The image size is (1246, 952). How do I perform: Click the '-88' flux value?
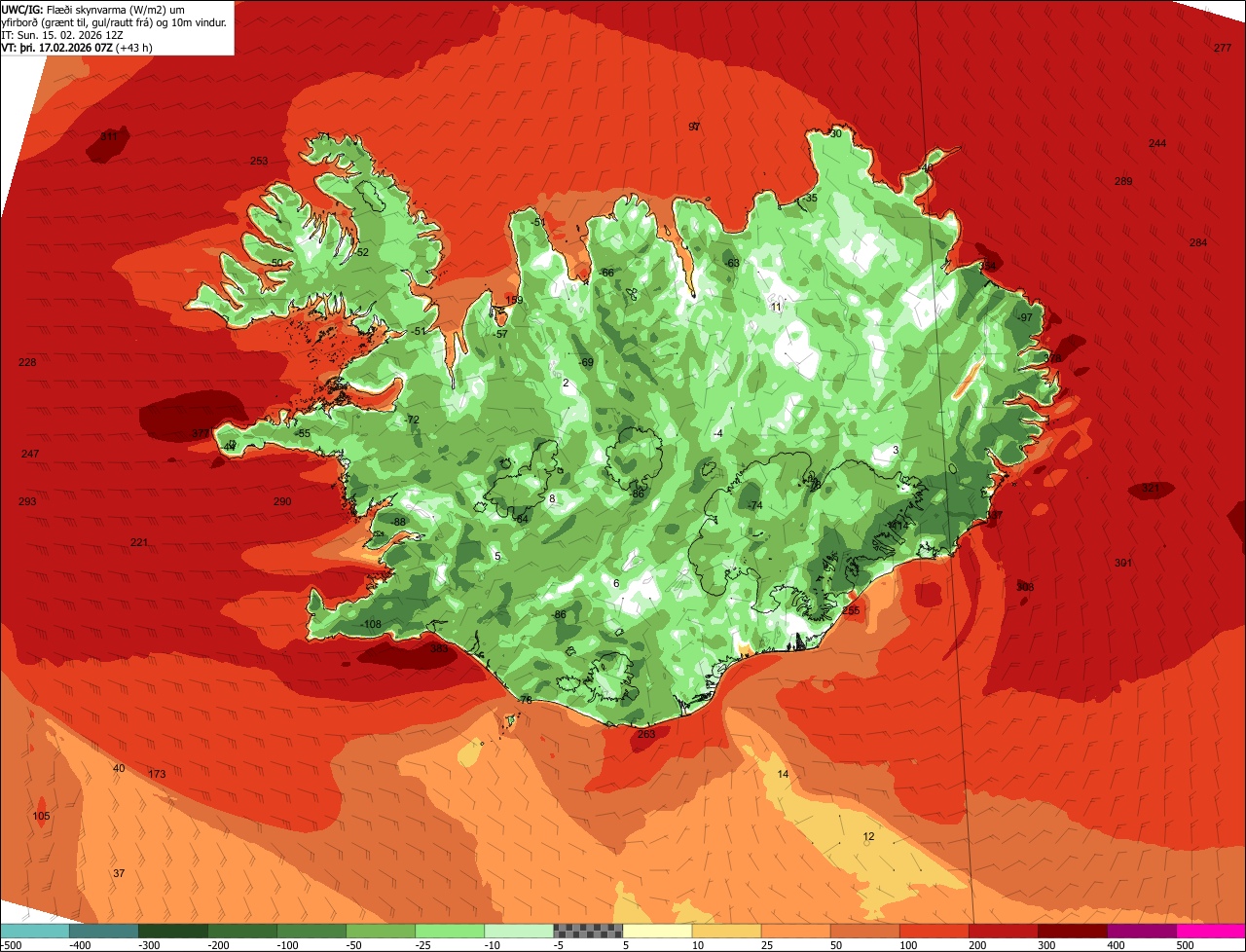[x=398, y=522]
